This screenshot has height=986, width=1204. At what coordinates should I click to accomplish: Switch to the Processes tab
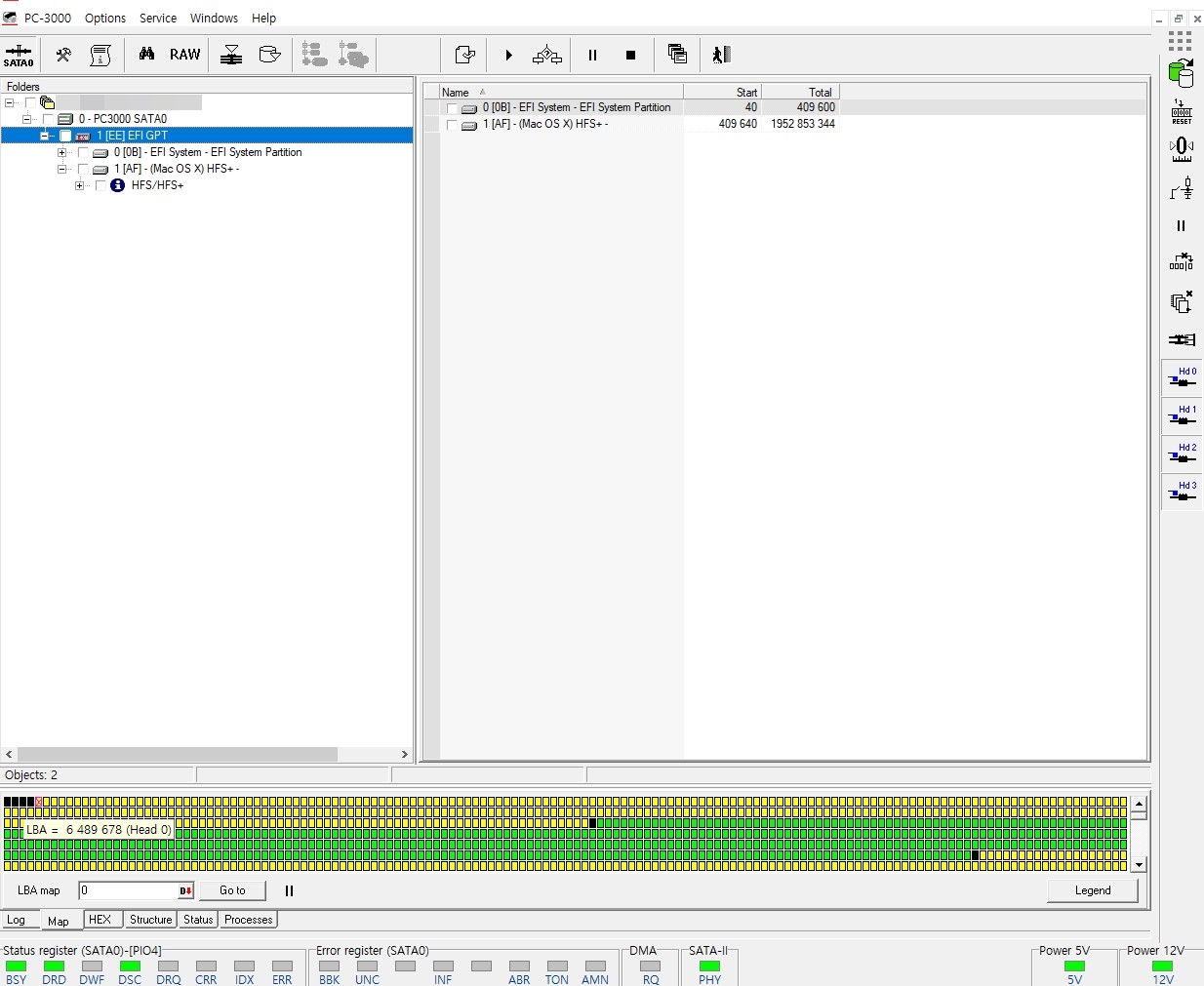[x=248, y=919]
